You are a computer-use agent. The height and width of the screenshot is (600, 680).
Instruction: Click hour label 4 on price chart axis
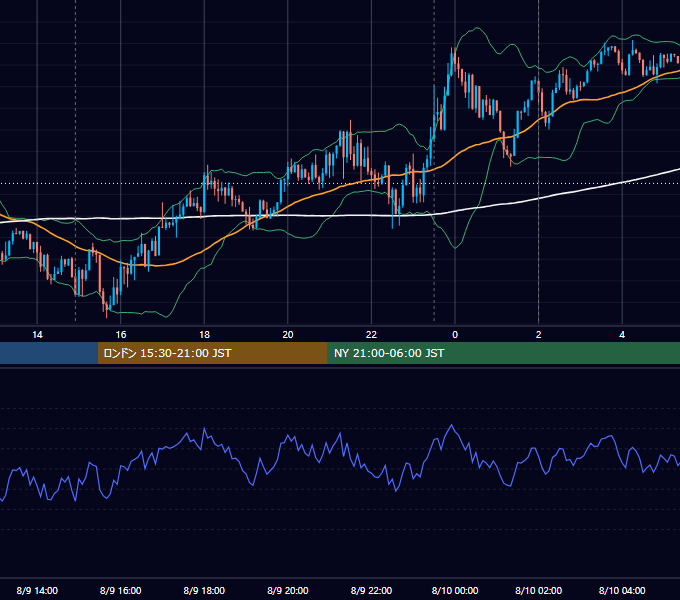[622, 335]
